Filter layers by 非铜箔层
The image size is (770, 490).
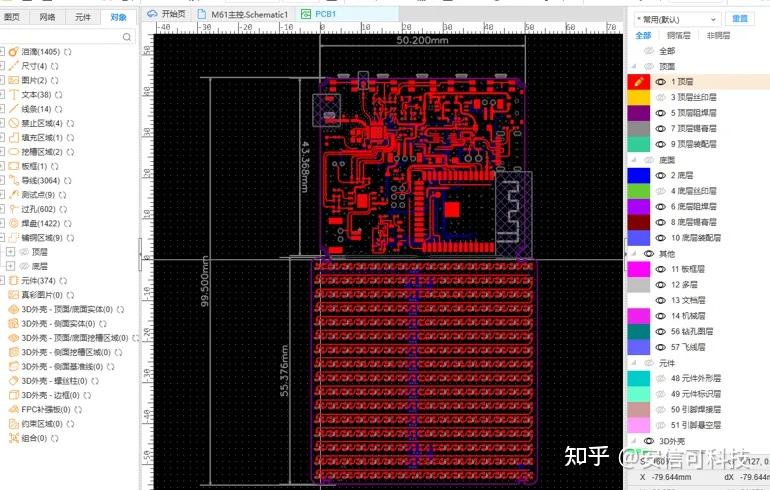point(718,35)
